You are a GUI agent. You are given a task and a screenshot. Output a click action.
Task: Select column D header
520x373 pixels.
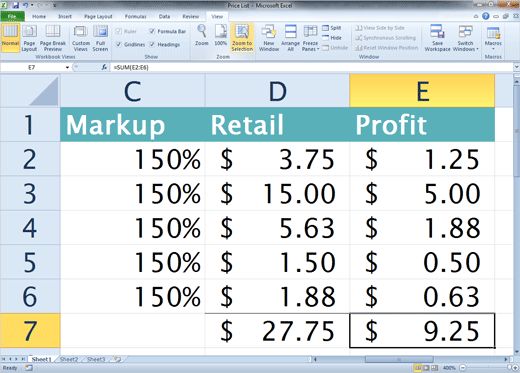tap(277, 91)
